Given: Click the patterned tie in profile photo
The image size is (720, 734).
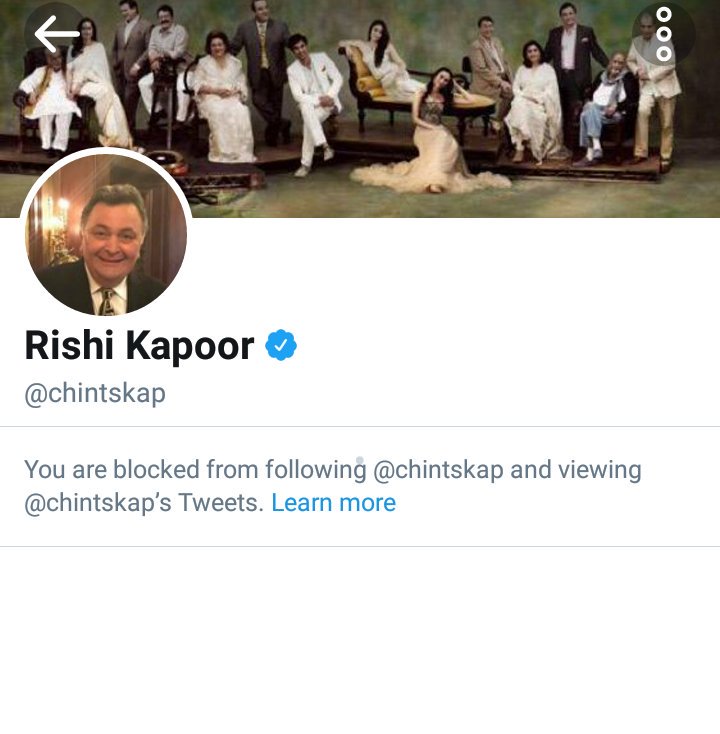Looking at the screenshot, I should 107,302.
